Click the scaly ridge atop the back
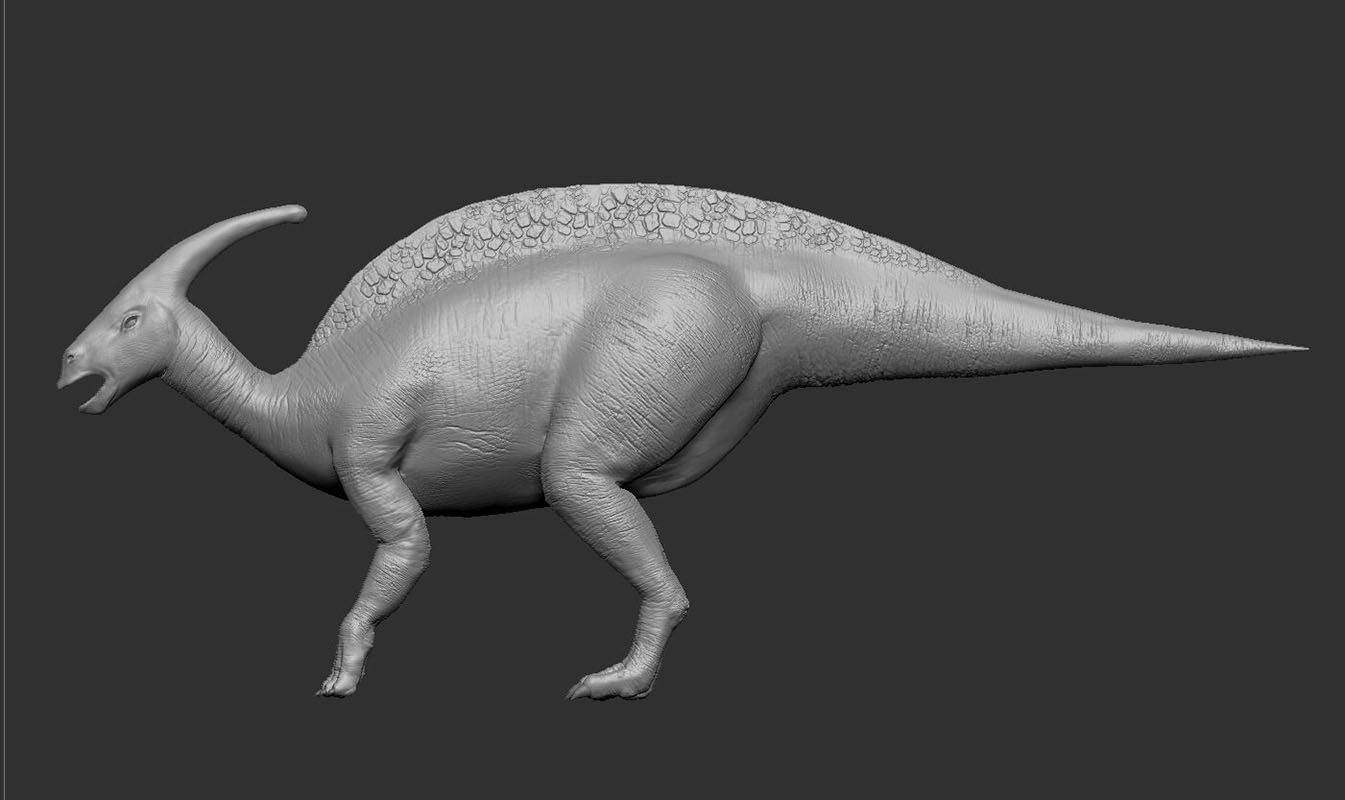 [x=600, y=215]
